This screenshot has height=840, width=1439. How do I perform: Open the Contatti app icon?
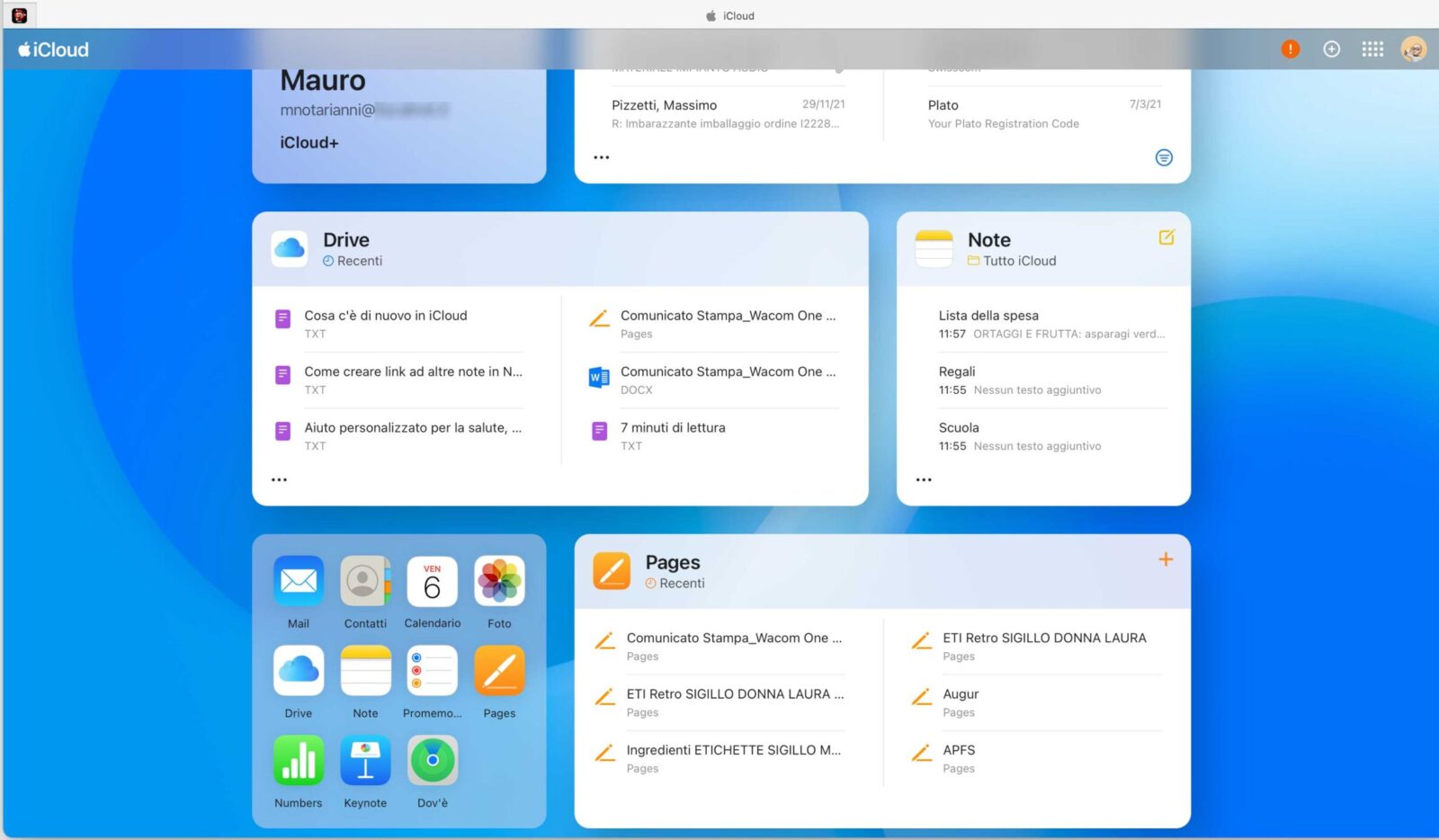tap(365, 581)
